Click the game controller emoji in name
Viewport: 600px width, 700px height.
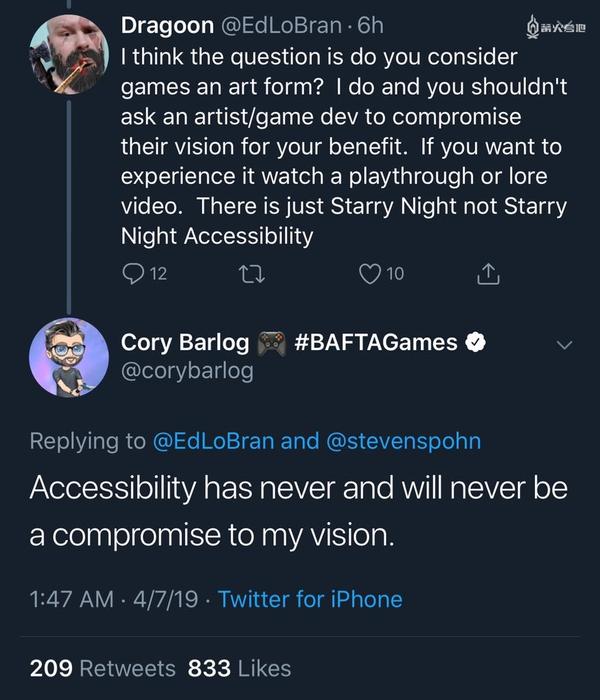point(272,343)
